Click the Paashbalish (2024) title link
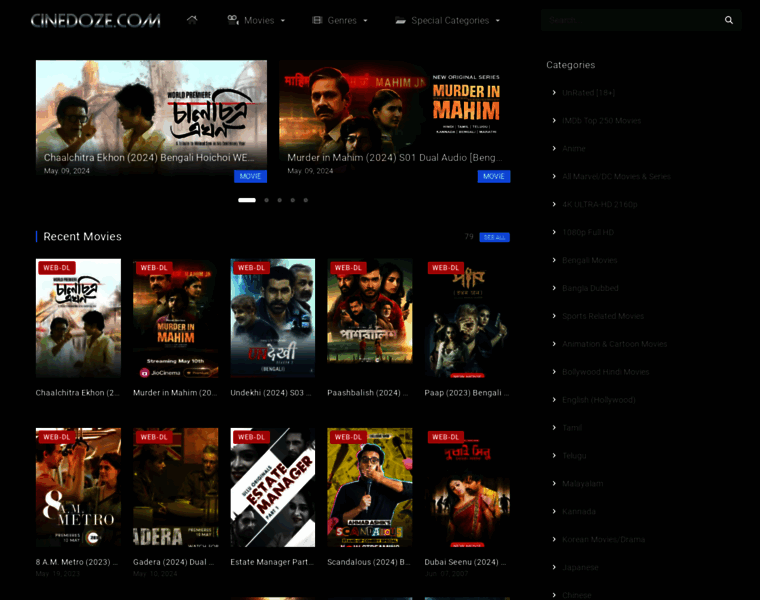Viewport: 760px width, 600px height. coord(367,393)
